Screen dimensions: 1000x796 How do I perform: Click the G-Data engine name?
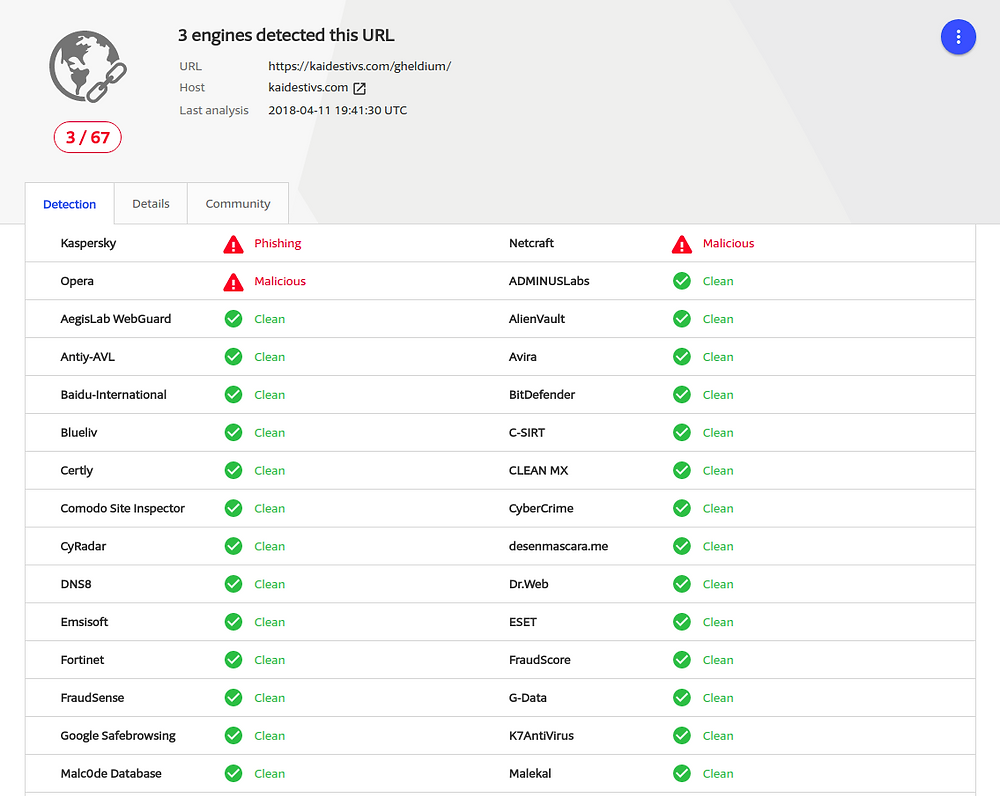[x=527, y=698]
